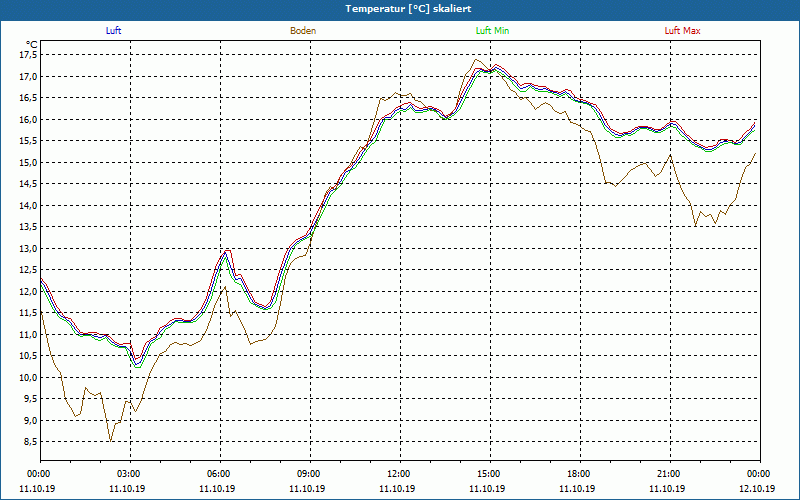Click the green Luft Min legend label

[x=492, y=31]
